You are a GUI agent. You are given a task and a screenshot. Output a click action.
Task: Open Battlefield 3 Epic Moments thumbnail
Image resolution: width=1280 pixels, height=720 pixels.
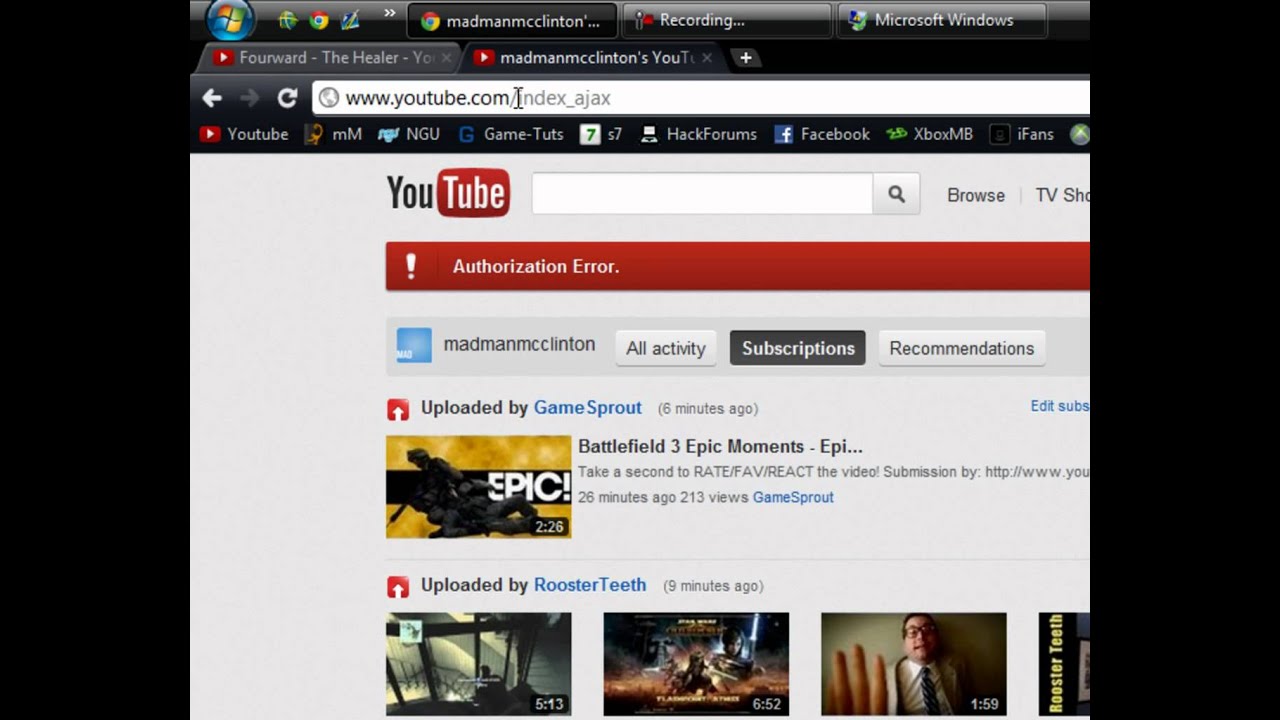(x=479, y=487)
